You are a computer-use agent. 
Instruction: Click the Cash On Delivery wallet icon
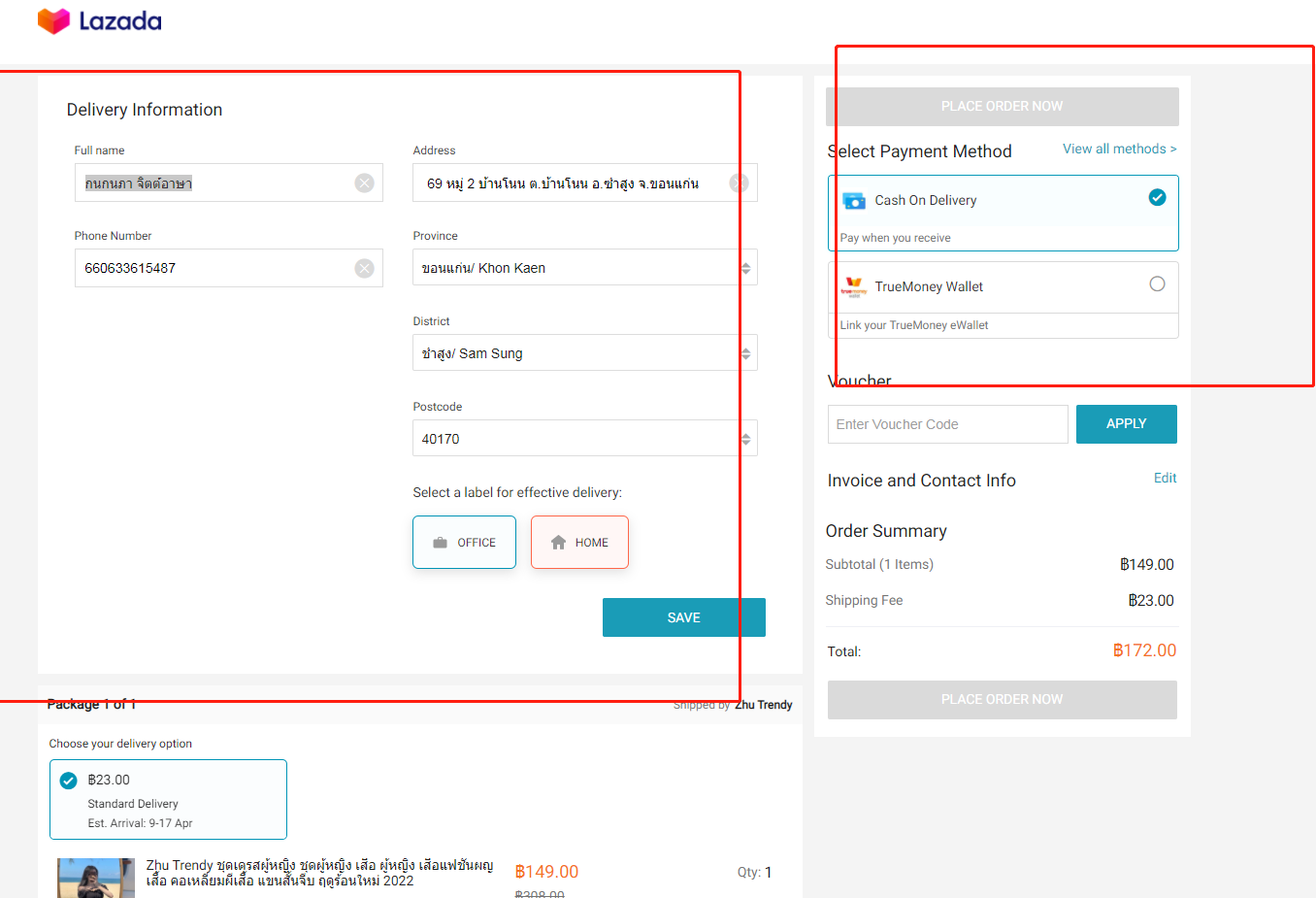(854, 201)
